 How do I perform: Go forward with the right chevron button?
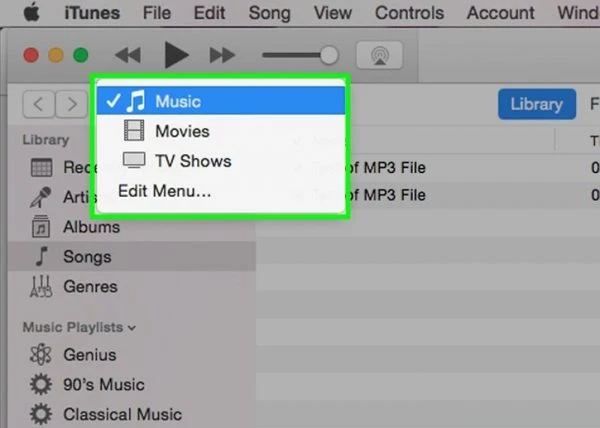[x=72, y=104]
